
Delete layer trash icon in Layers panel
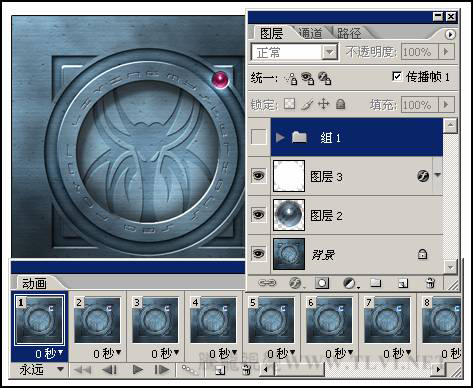click(430, 283)
